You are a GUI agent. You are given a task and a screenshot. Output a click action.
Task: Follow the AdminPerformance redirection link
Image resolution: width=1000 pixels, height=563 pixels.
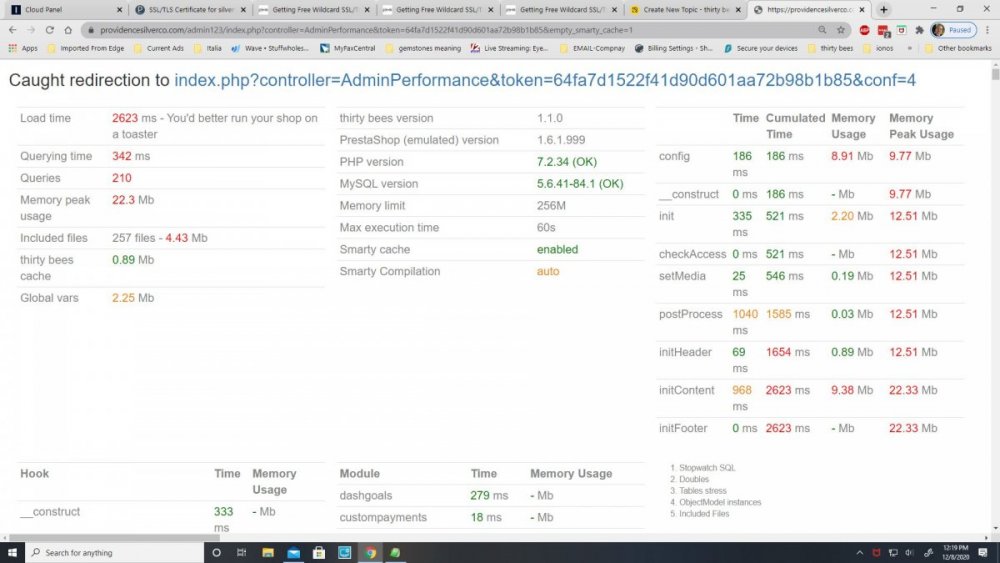point(545,80)
